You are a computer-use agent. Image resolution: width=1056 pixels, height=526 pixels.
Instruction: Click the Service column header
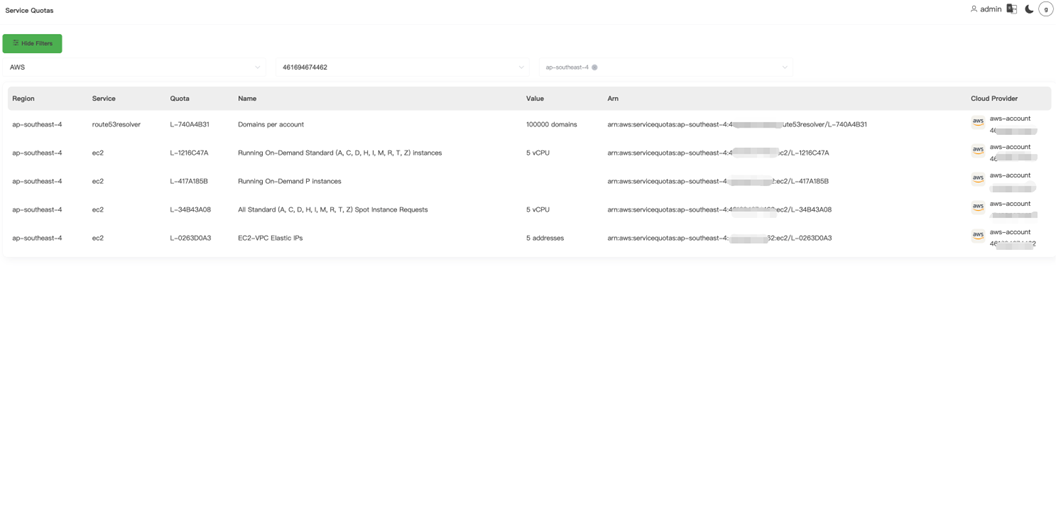104,98
